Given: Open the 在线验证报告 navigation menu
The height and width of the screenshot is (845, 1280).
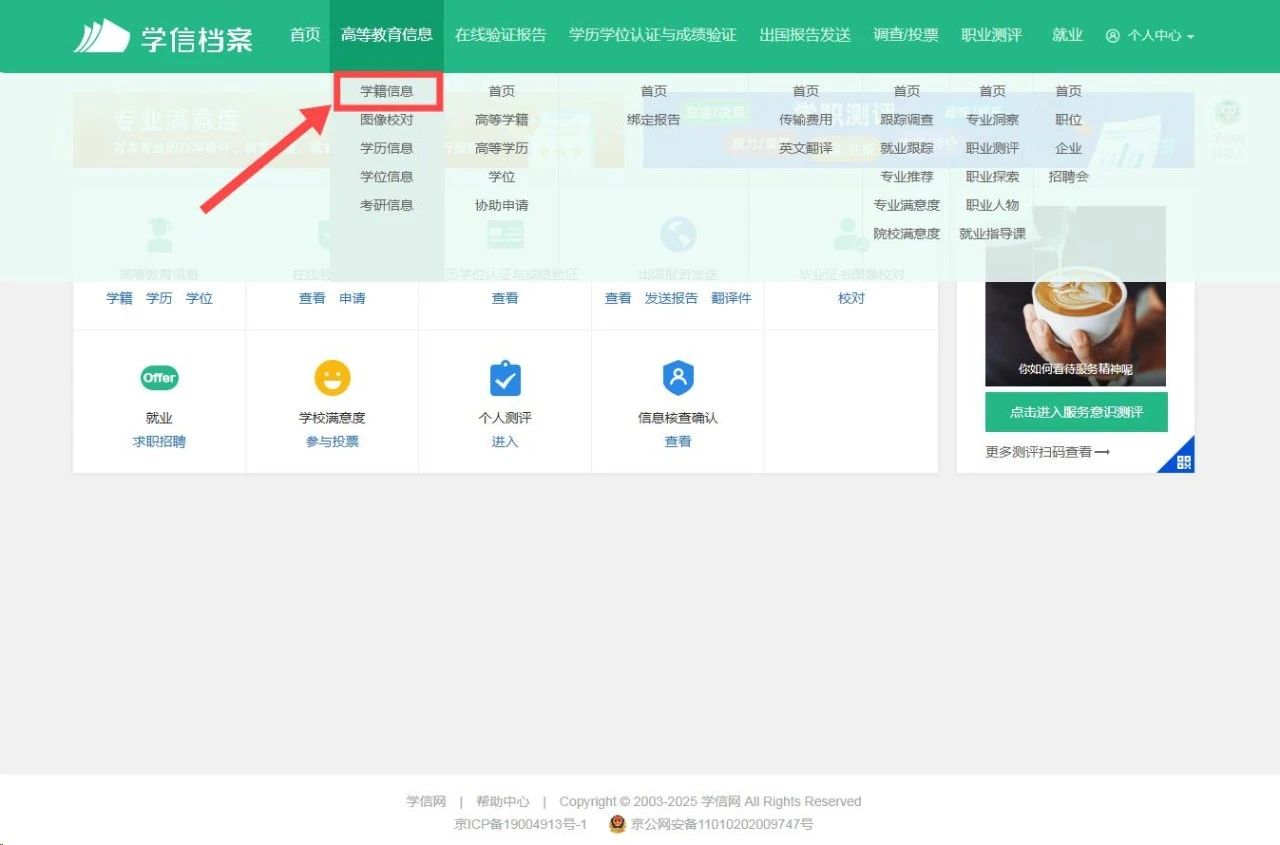Looking at the screenshot, I should tap(500, 35).
